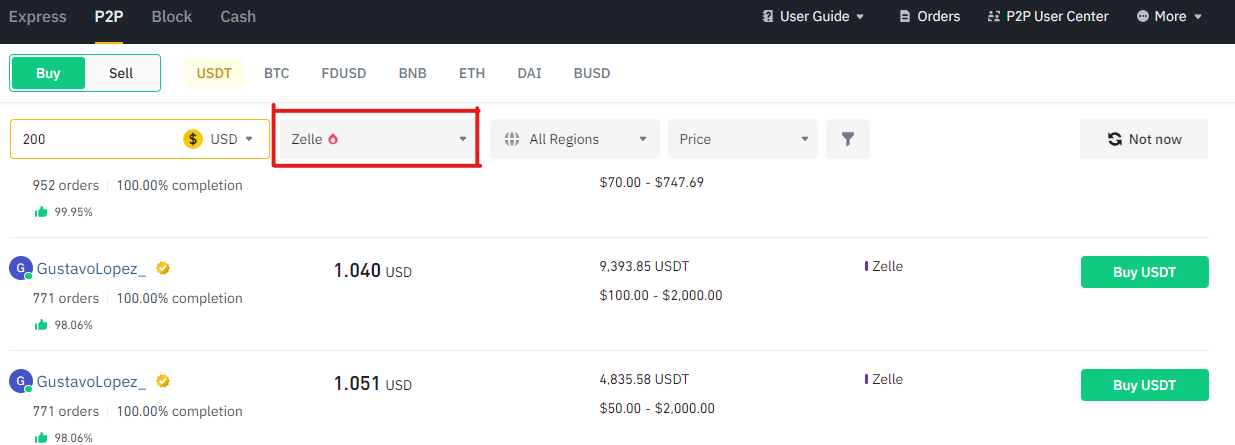1235x445 pixels.
Task: Click the amount input showing 200
Action: [95, 139]
